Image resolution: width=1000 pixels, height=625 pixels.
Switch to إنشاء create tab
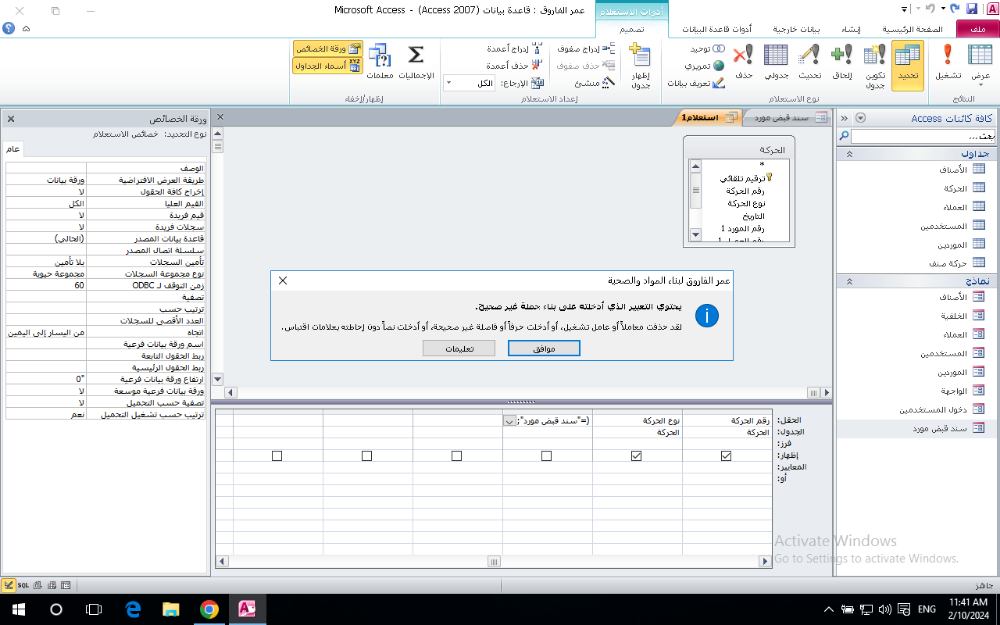pyautogui.click(x=850, y=29)
